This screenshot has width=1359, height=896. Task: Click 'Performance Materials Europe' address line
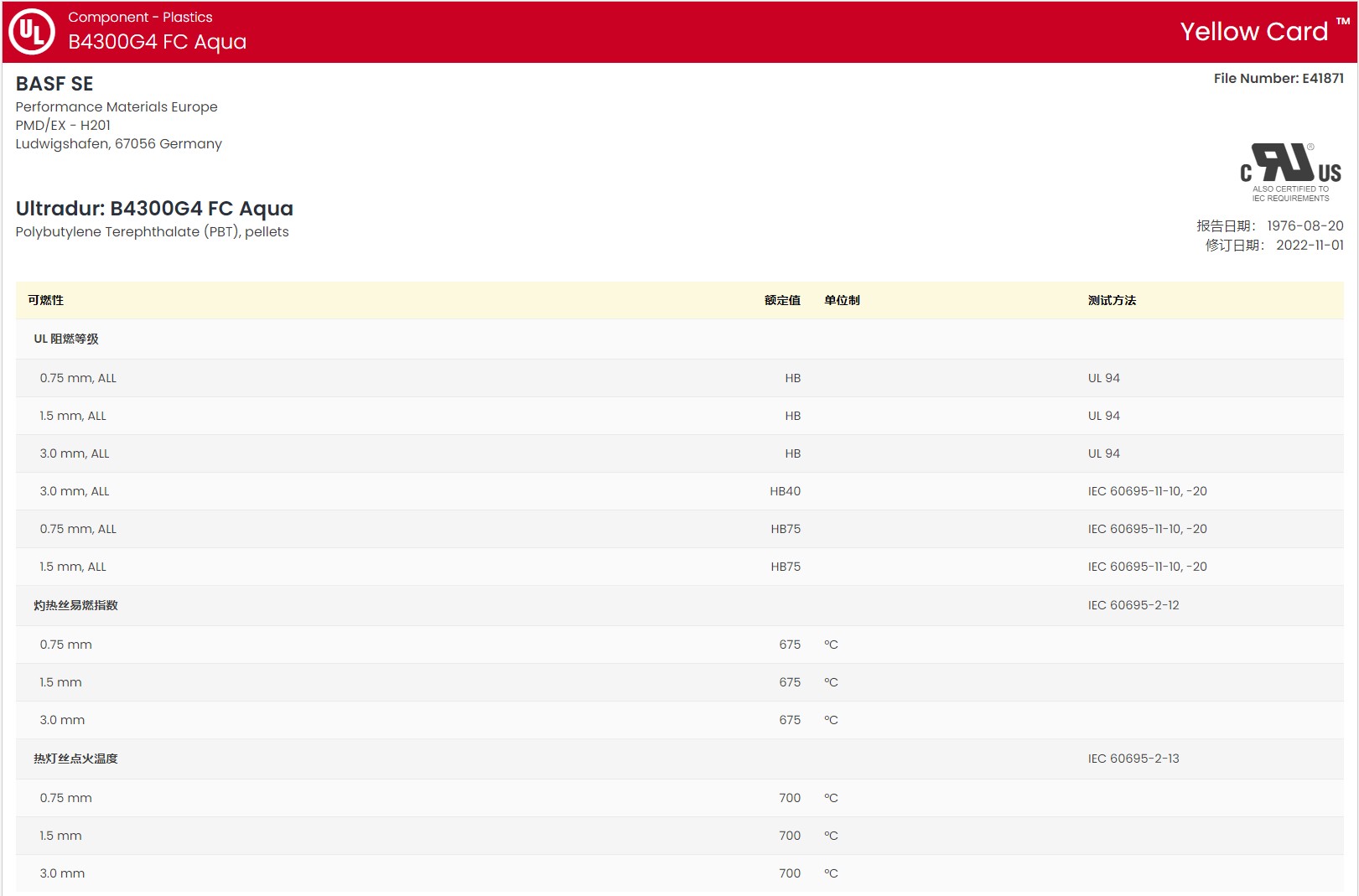pos(117,106)
